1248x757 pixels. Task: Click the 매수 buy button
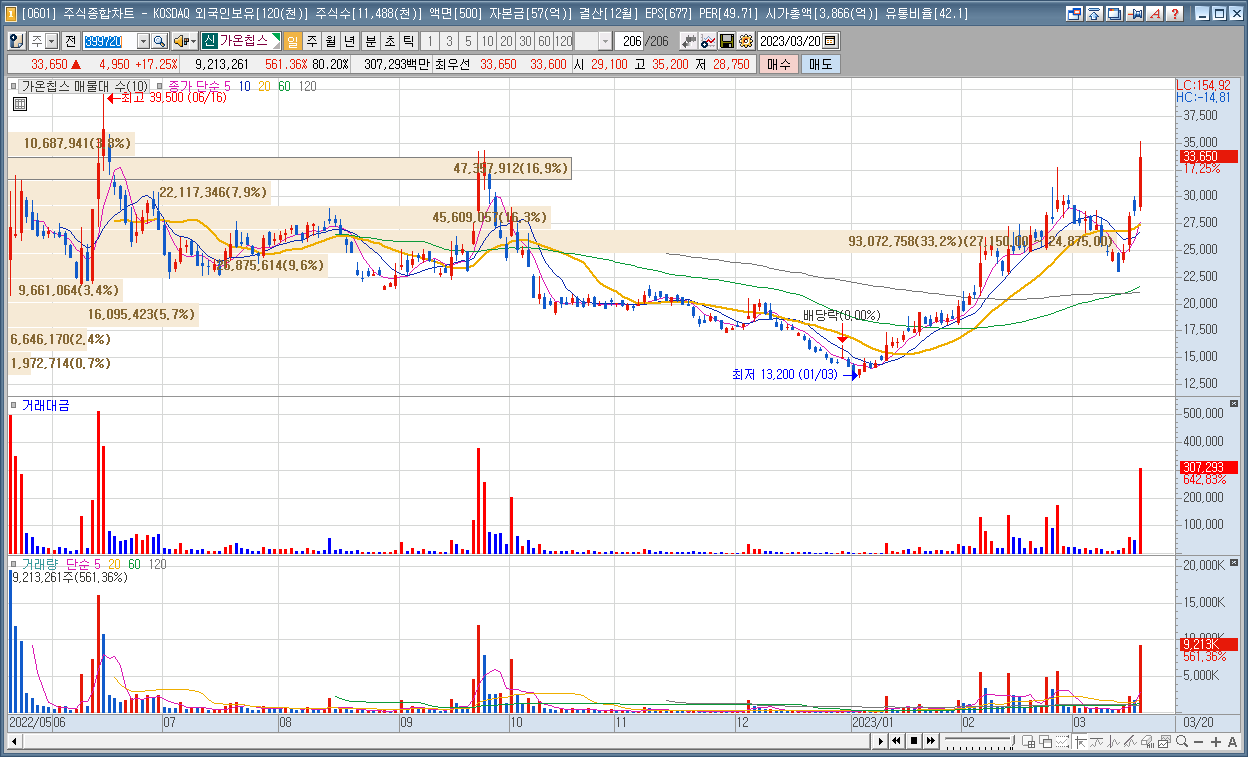coord(778,64)
